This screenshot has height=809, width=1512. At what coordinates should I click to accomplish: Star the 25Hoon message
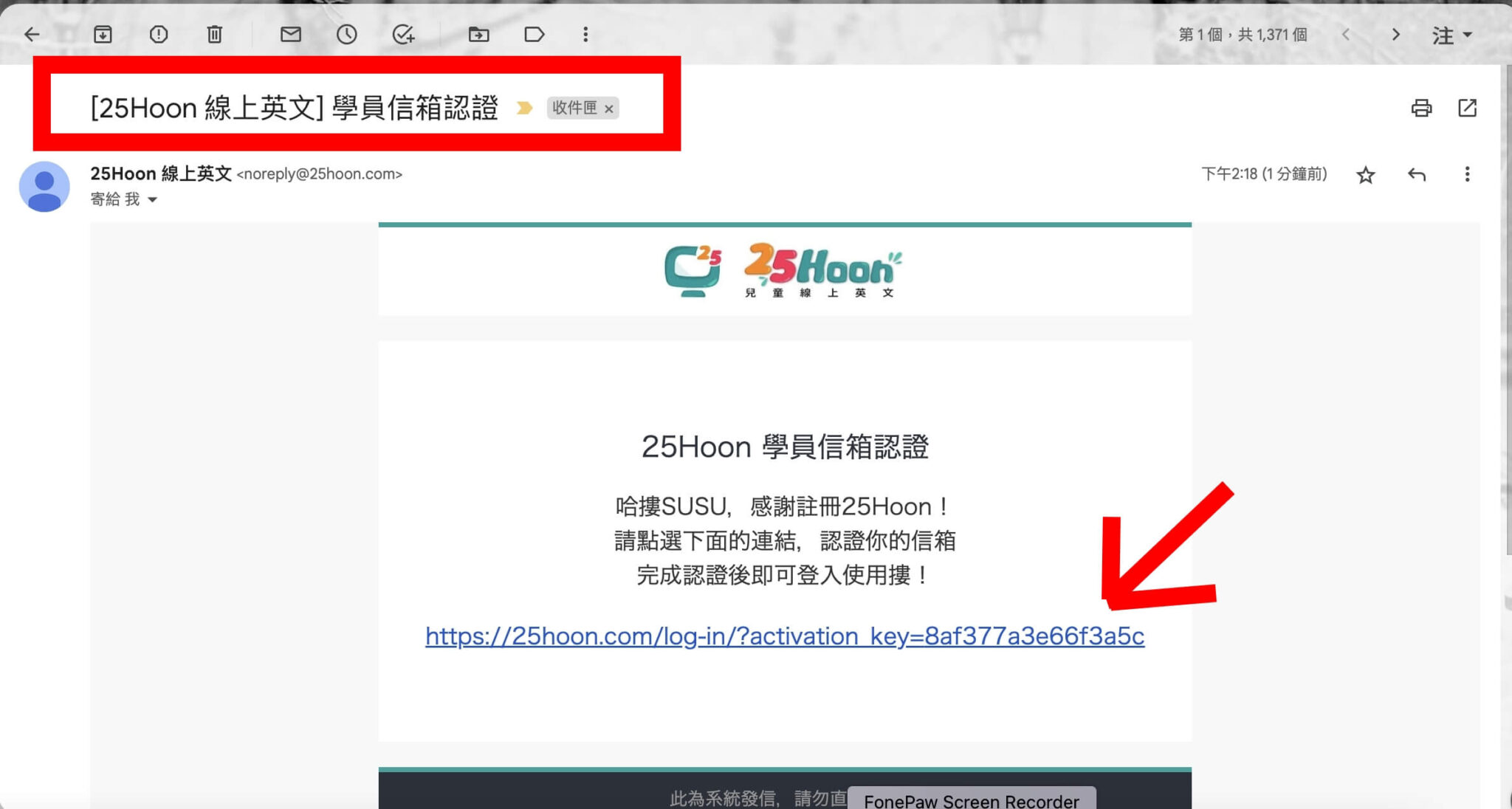(x=1366, y=175)
